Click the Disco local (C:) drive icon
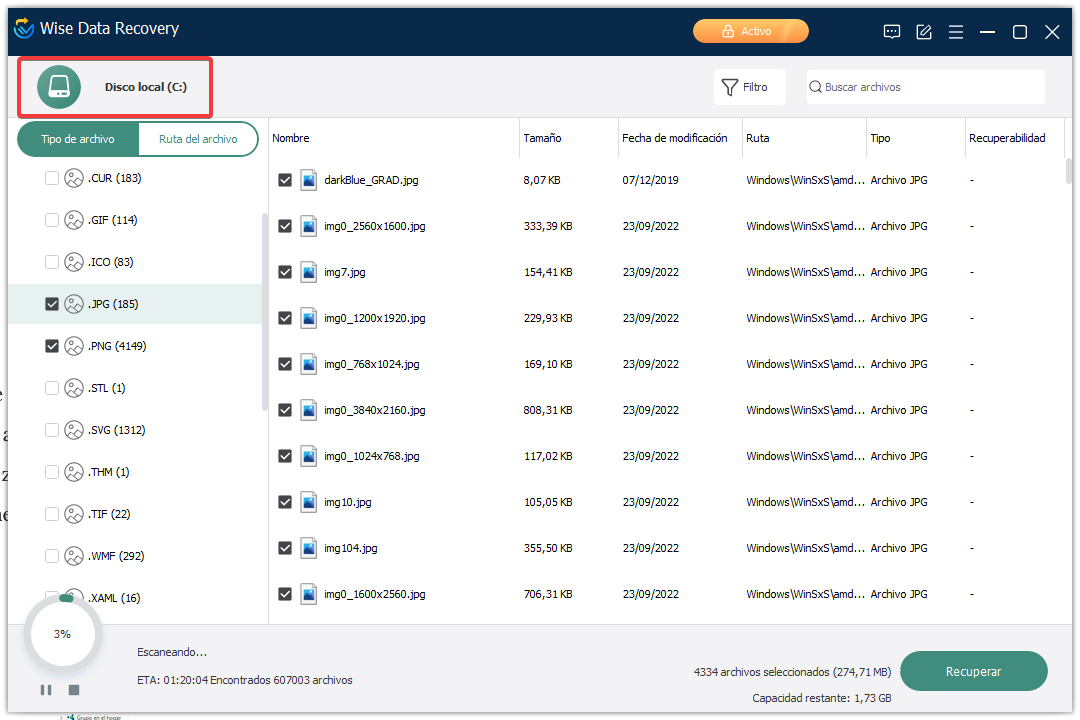1080x720 pixels. tap(59, 87)
